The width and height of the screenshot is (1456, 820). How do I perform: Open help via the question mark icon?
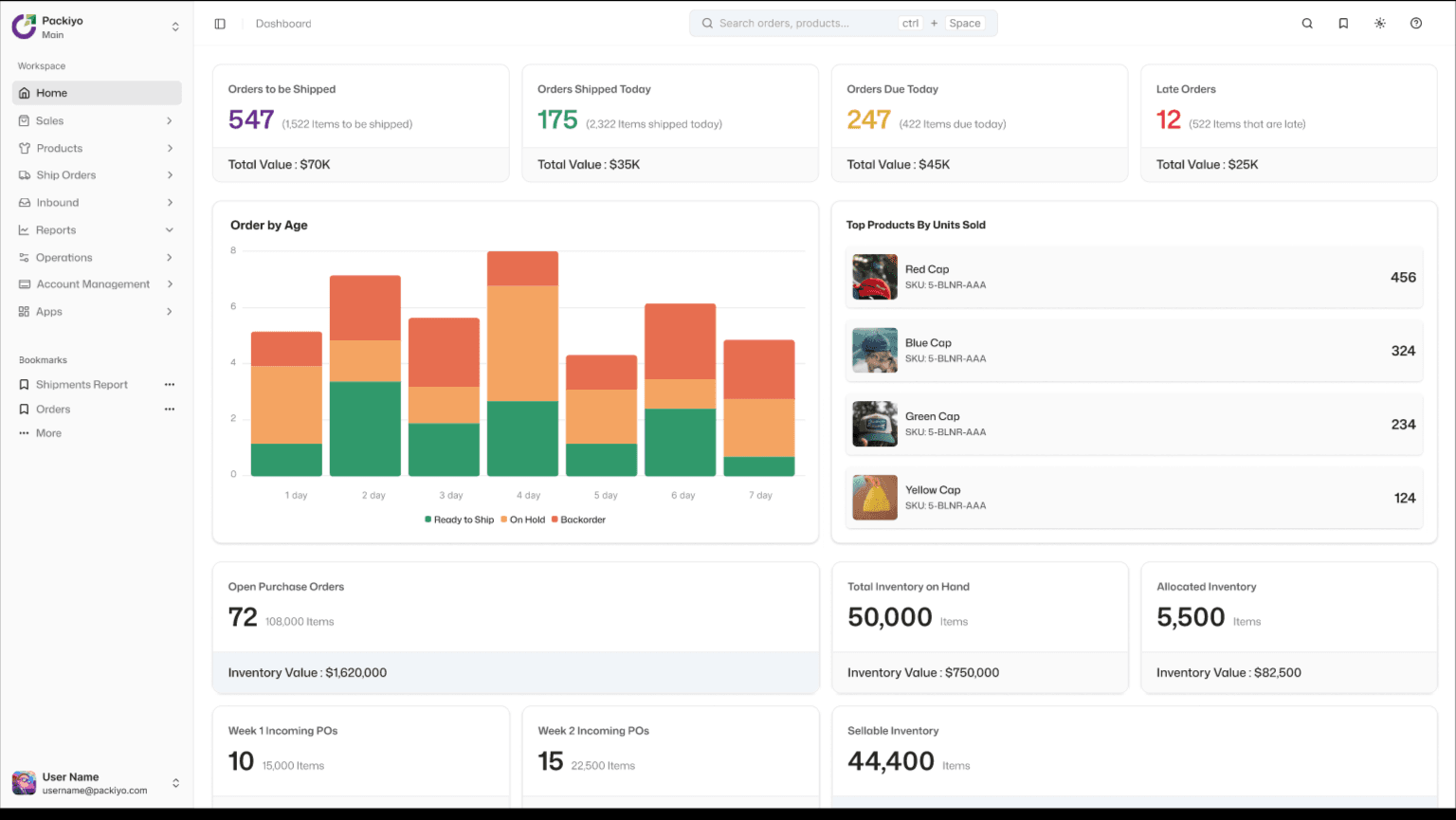coord(1416,24)
